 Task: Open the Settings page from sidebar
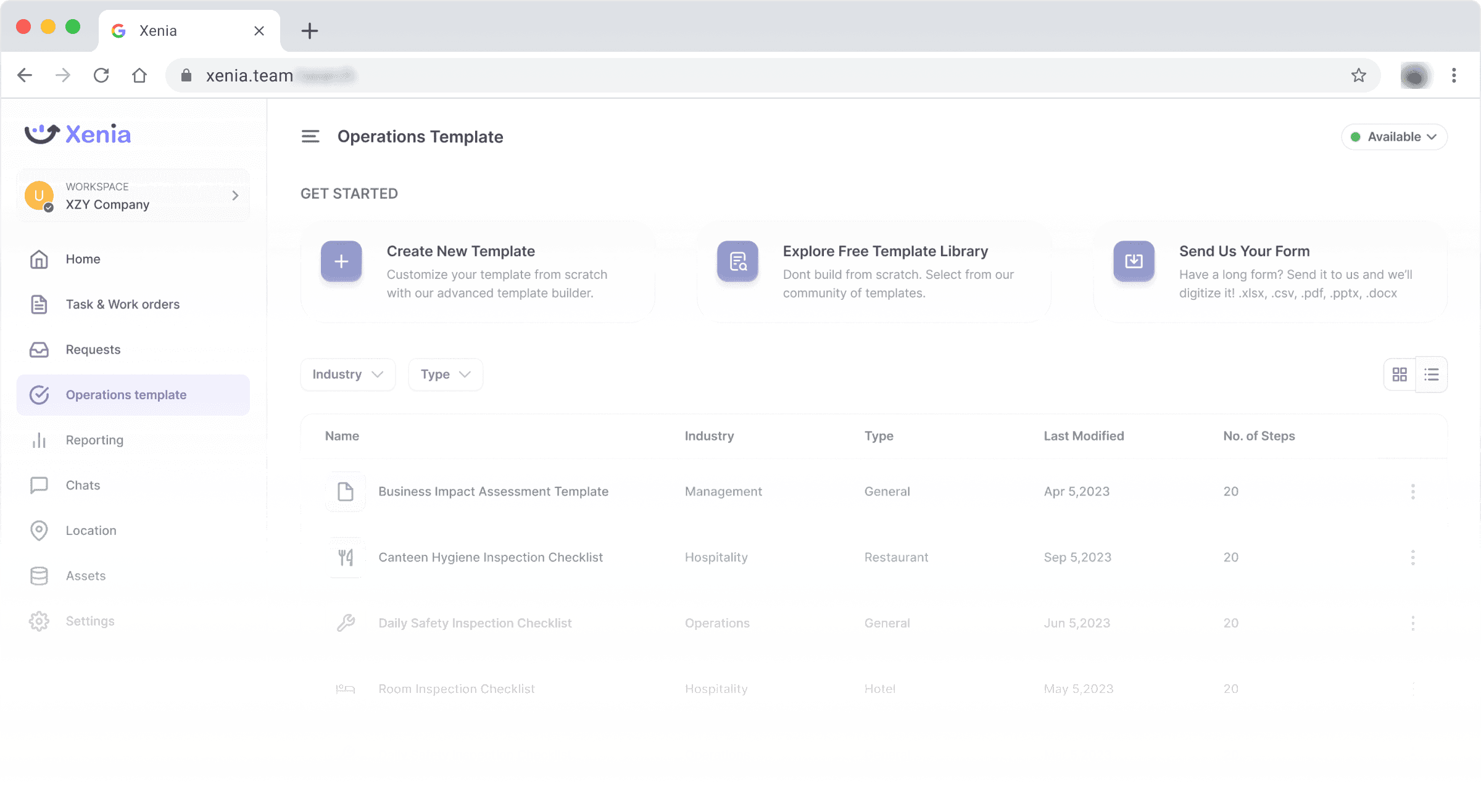(x=90, y=621)
